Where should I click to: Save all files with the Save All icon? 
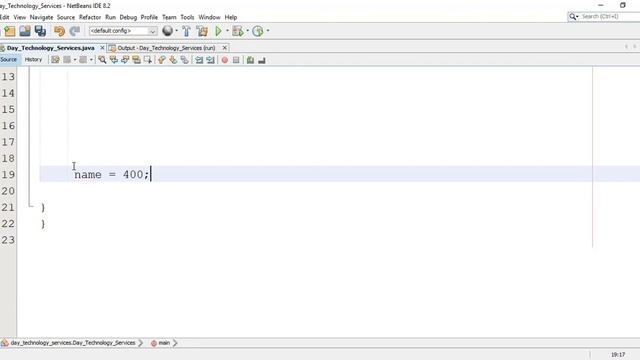[x=40, y=31]
